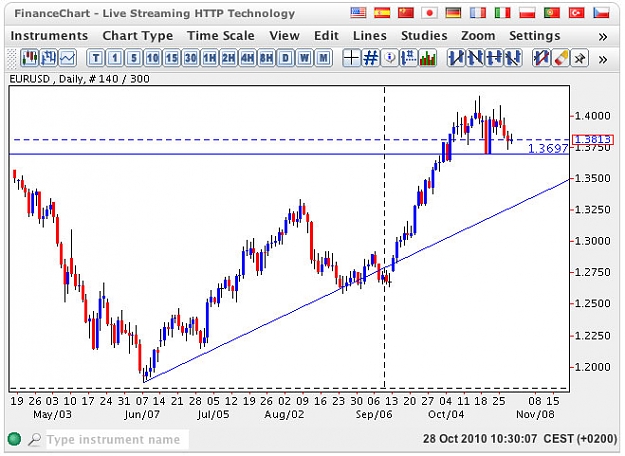Open the Lines menu
This screenshot has width=625, height=456.
pyautogui.click(x=369, y=36)
